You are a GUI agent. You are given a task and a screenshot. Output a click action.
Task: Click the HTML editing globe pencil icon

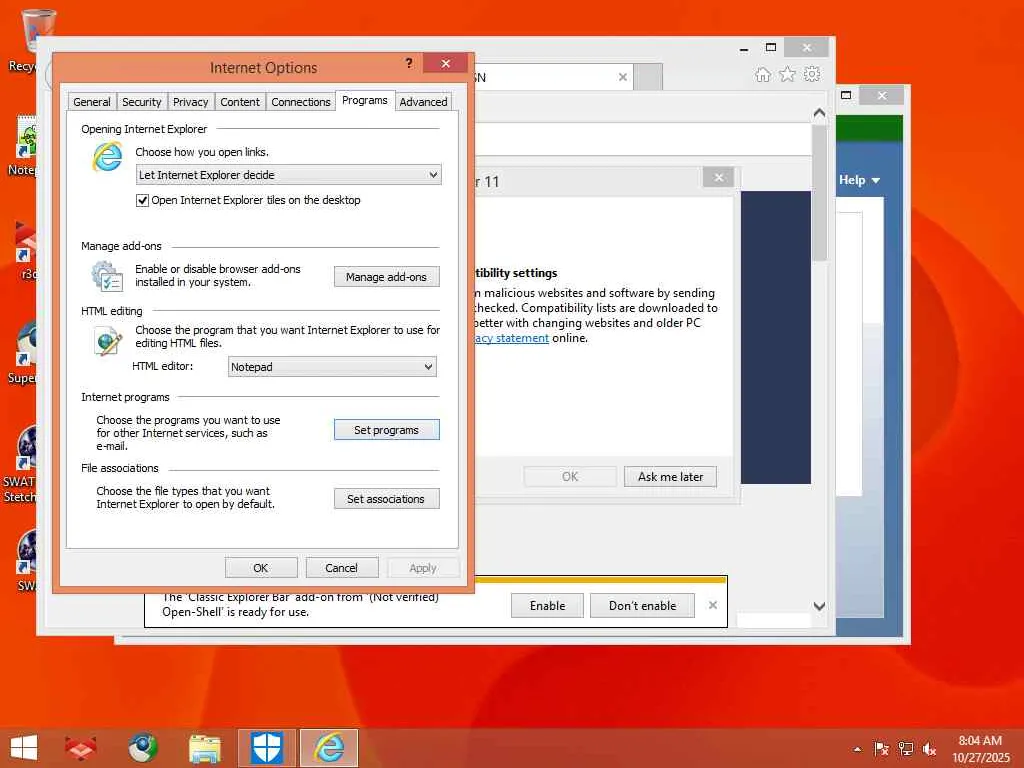108,341
